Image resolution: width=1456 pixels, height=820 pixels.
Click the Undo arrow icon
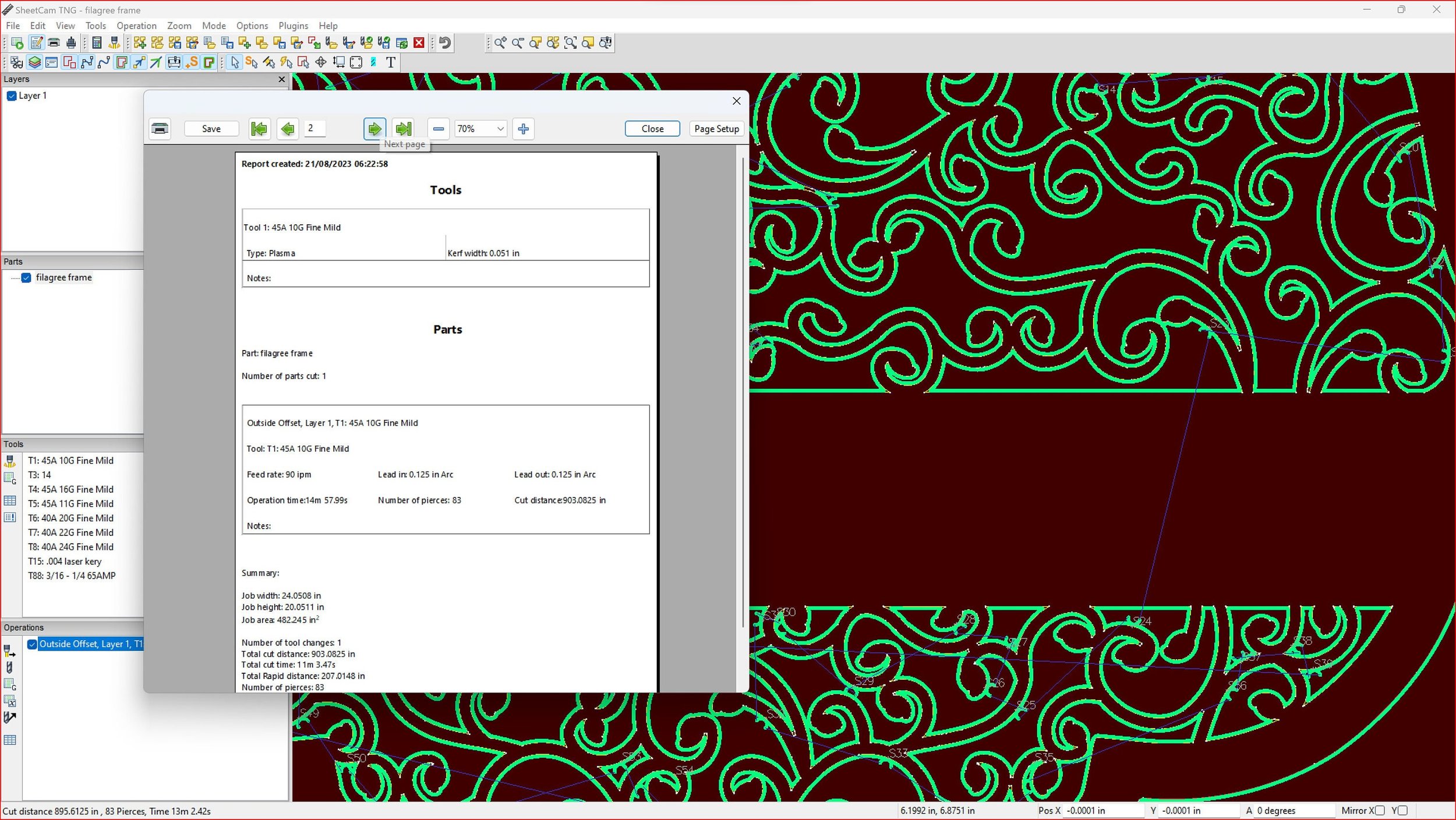(445, 43)
